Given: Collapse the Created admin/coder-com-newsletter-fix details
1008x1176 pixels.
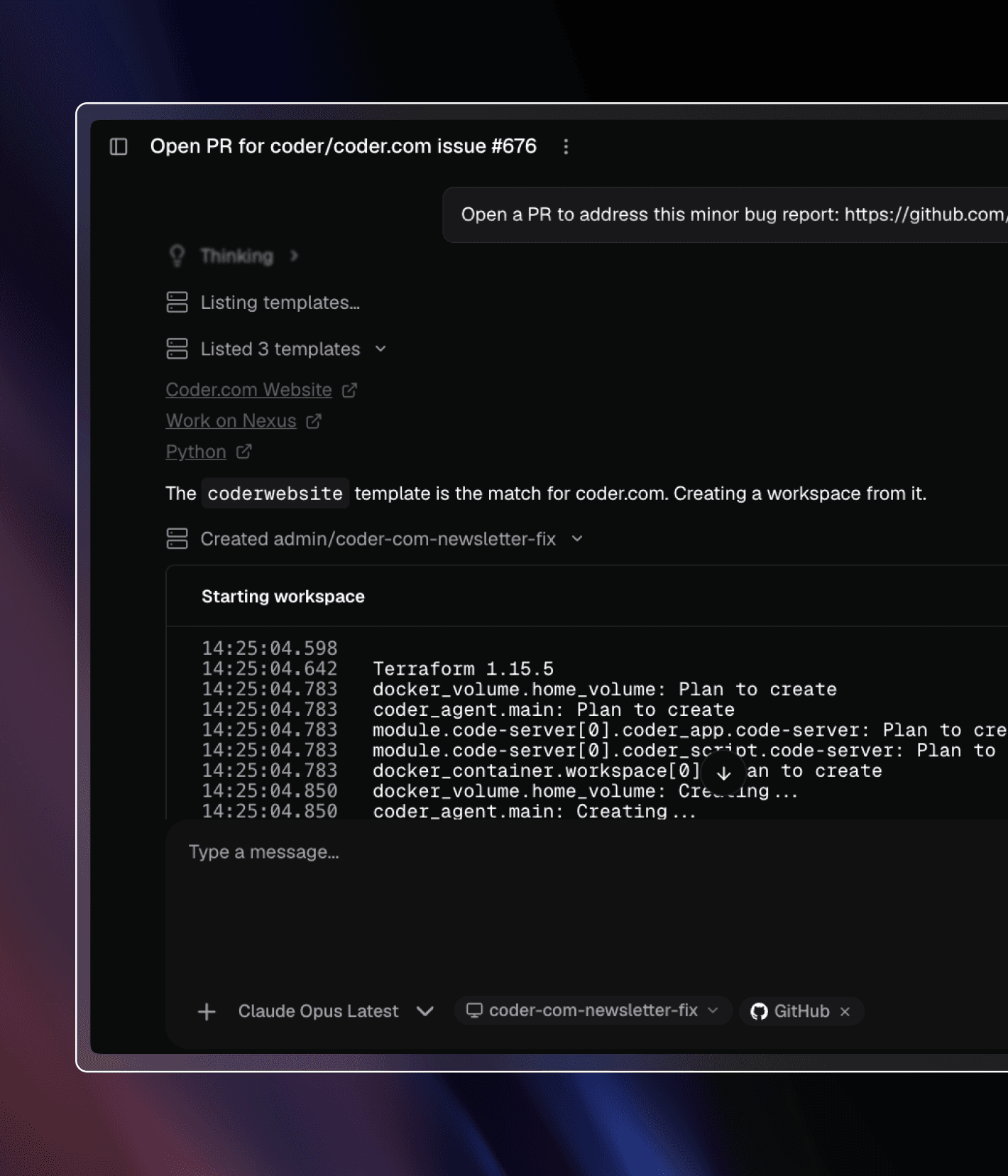Looking at the screenshot, I should pos(577,538).
